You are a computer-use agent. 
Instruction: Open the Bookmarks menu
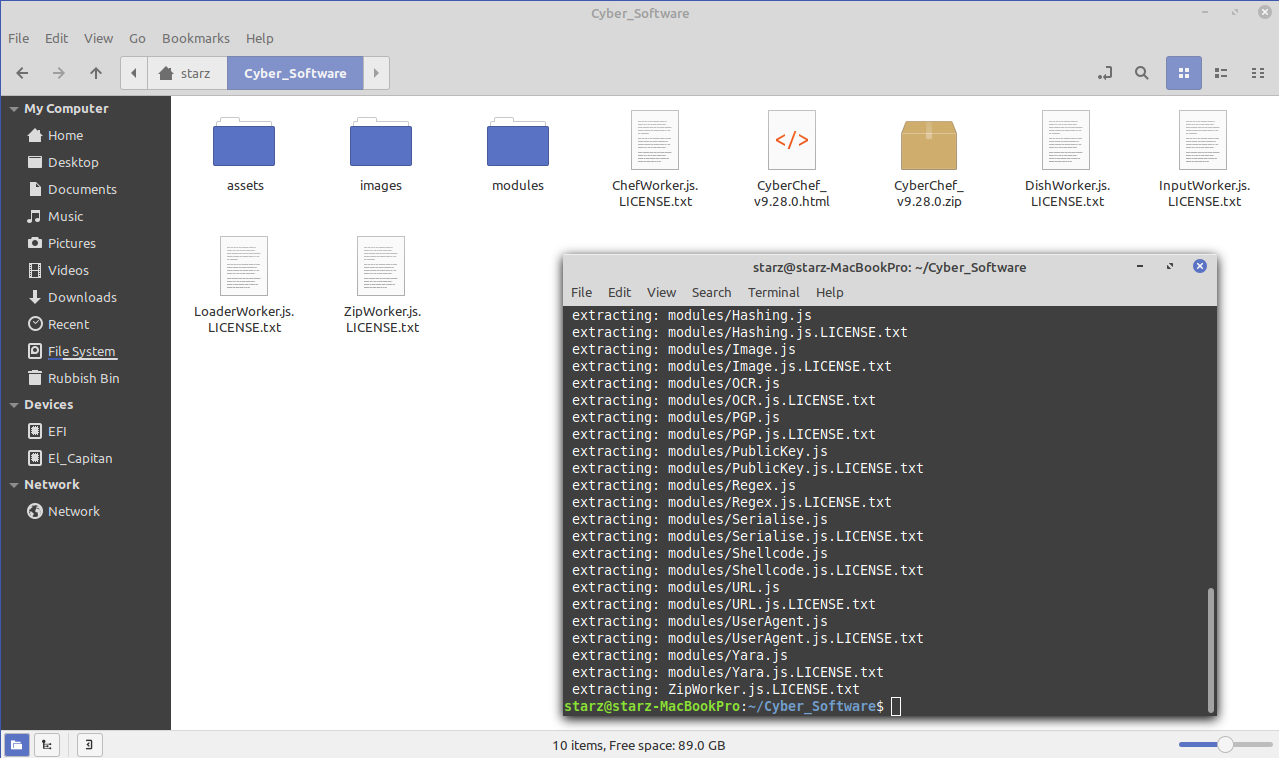coord(195,38)
